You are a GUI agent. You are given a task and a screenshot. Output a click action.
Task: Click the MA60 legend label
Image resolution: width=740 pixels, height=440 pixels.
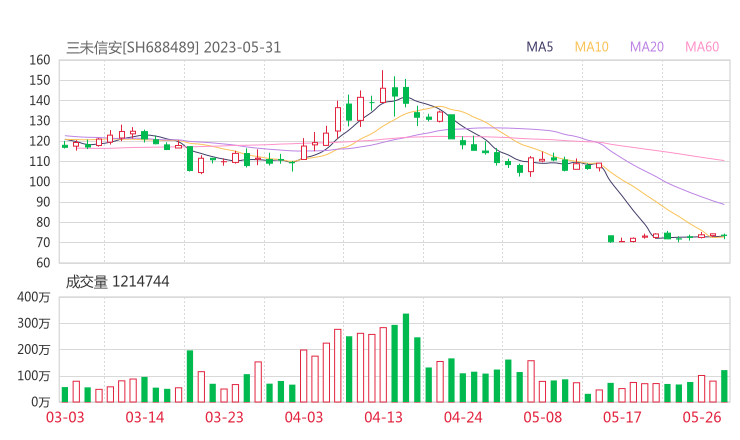(702, 47)
